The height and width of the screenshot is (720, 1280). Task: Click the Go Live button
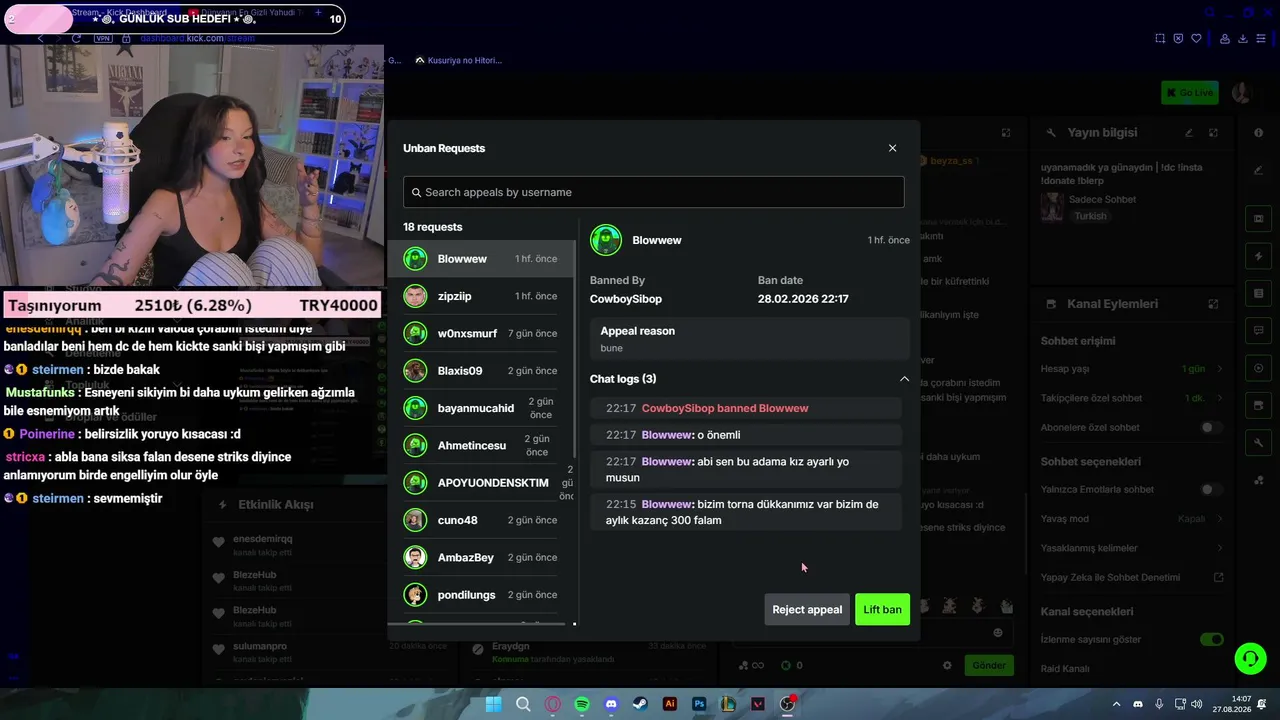tap(1190, 93)
